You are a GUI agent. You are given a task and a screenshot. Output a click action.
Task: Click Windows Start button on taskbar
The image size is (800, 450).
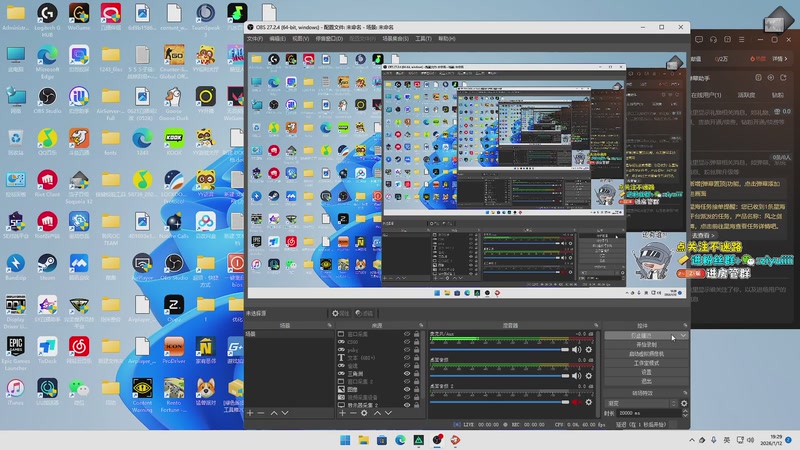346,440
